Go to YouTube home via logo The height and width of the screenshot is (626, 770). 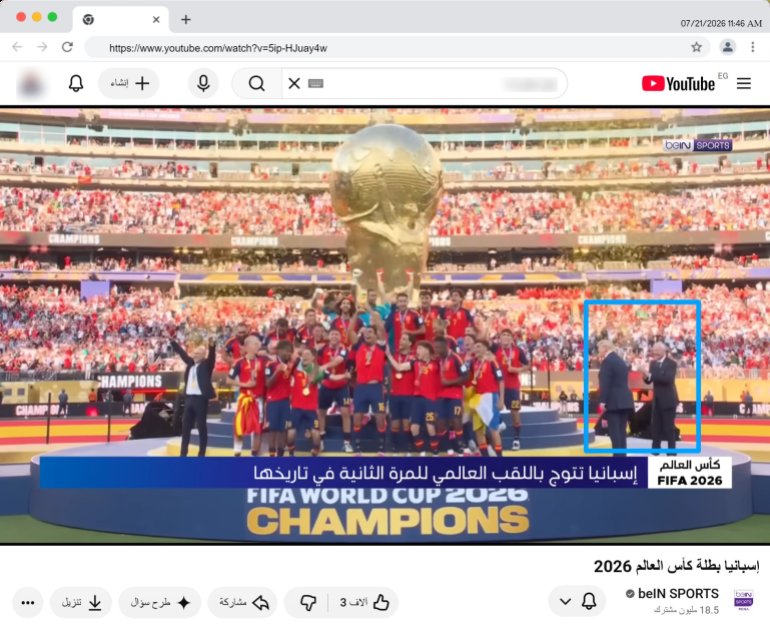(678, 83)
